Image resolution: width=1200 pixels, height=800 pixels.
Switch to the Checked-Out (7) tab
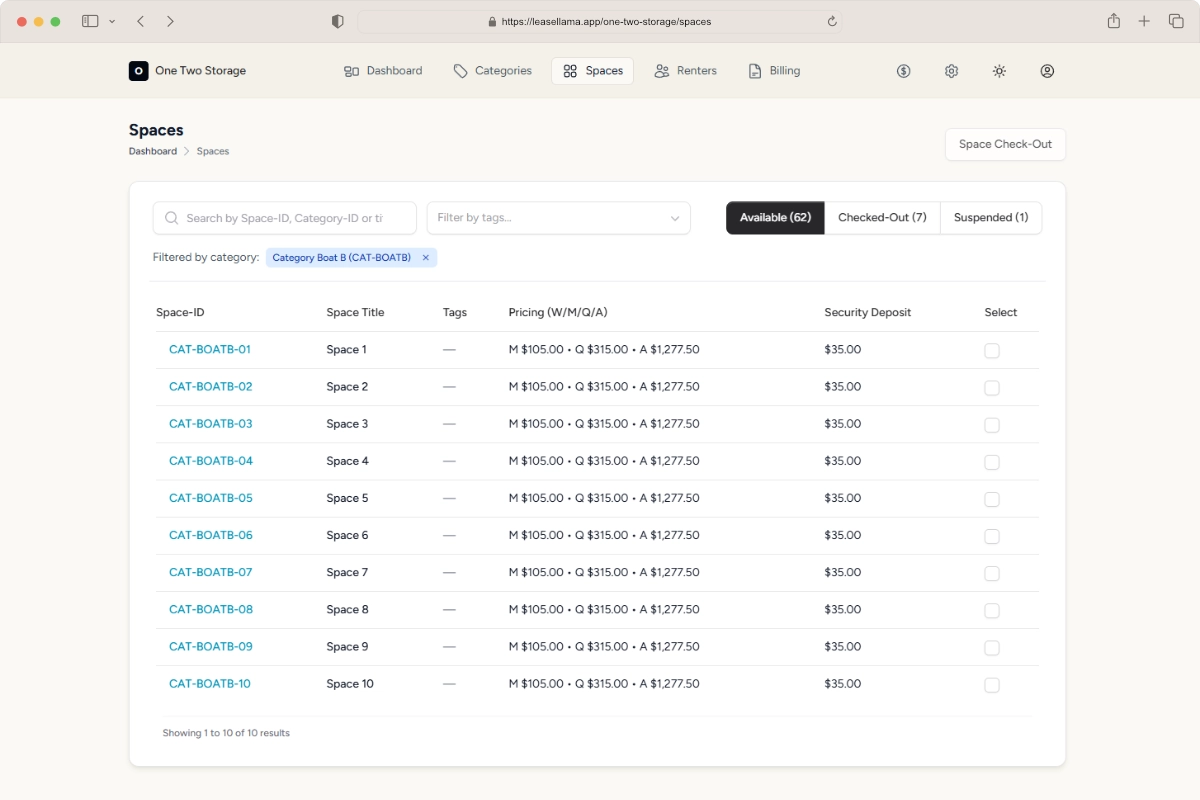tap(882, 218)
